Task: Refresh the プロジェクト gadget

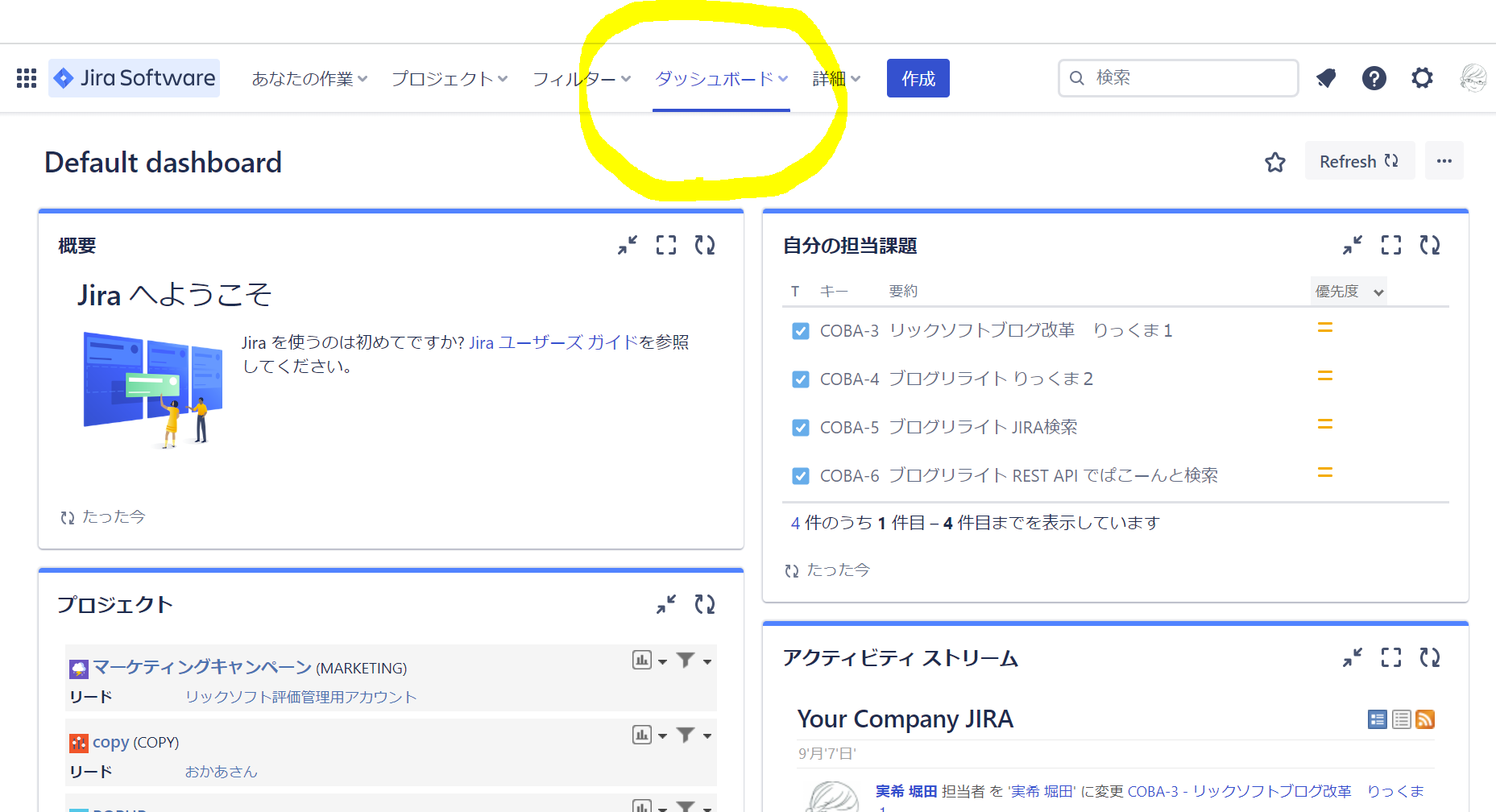Action: point(705,604)
